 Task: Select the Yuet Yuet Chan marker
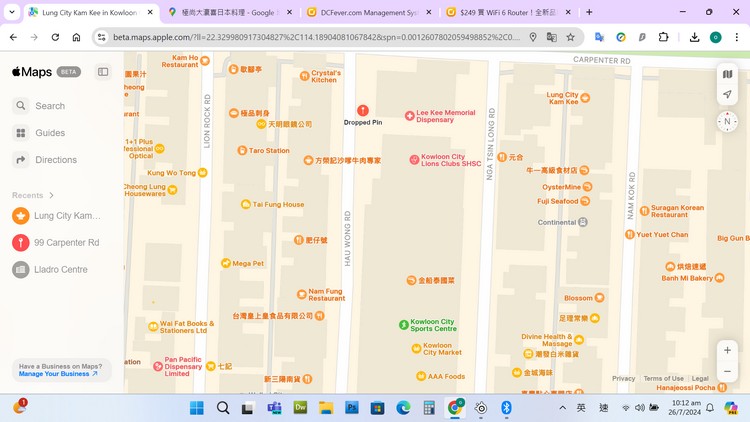(630, 234)
